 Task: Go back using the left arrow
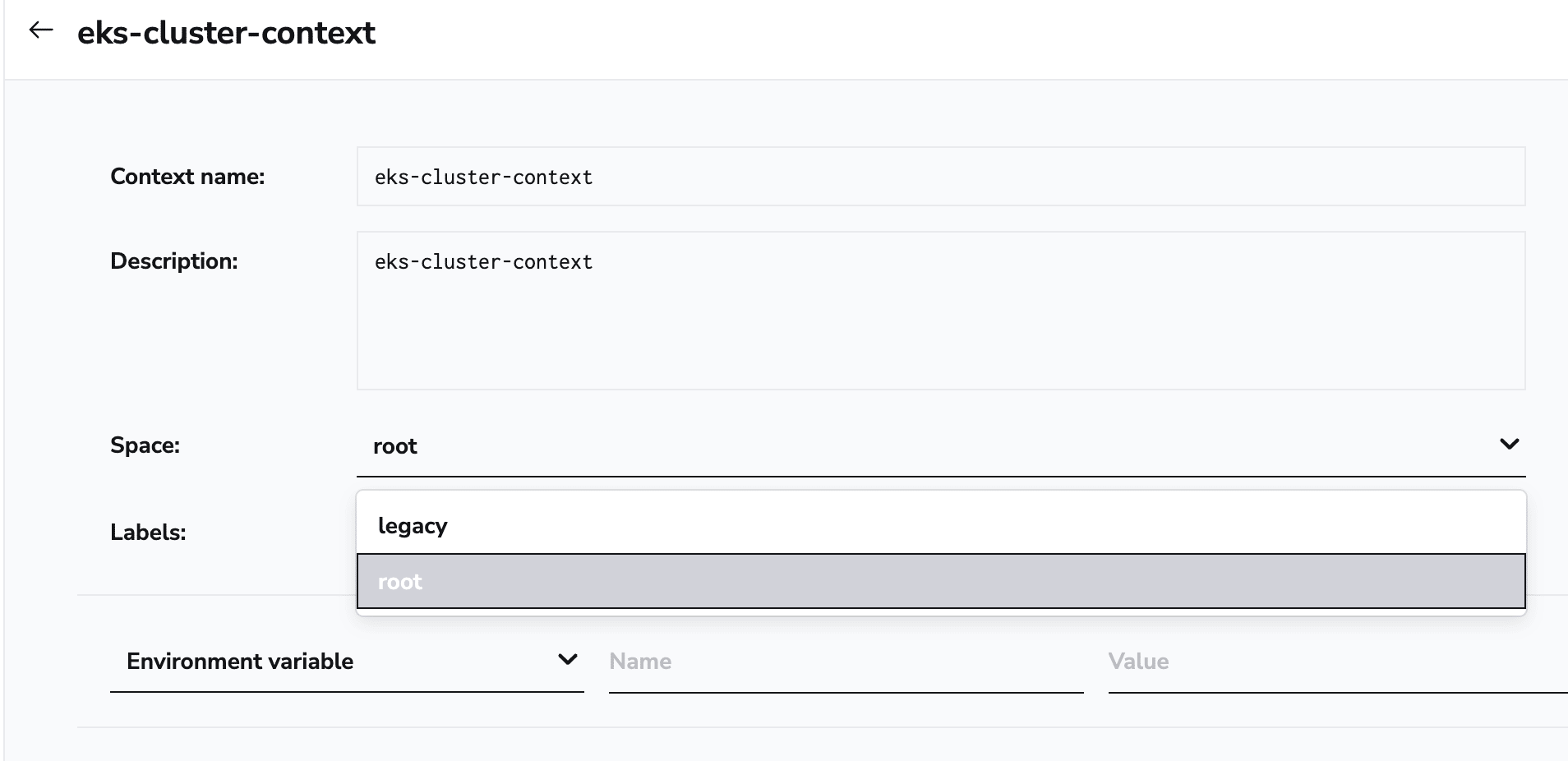pyautogui.click(x=40, y=31)
